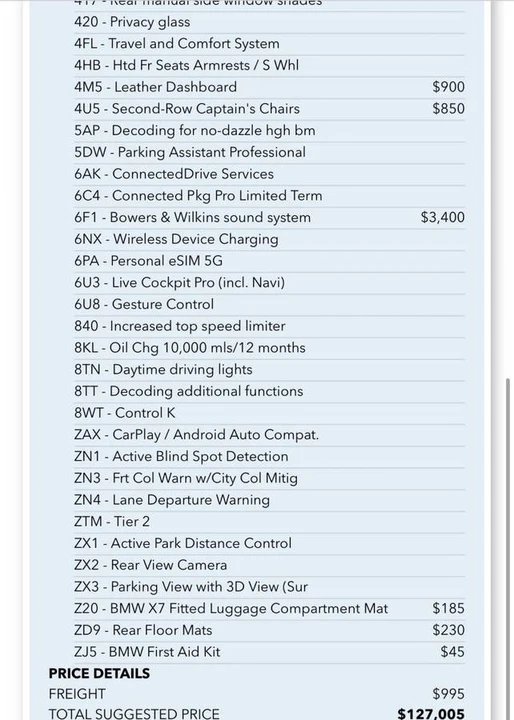Select the 4U5 Second-Row Captain's Chairs line
Screen dimensions: 514x720
[x=269, y=109]
